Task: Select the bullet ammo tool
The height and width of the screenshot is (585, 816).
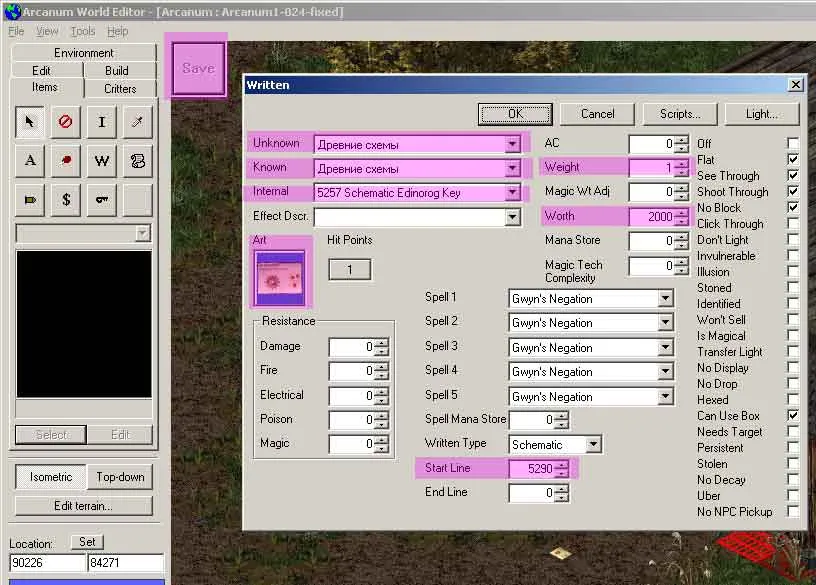Action: pyautogui.click(x=30, y=199)
